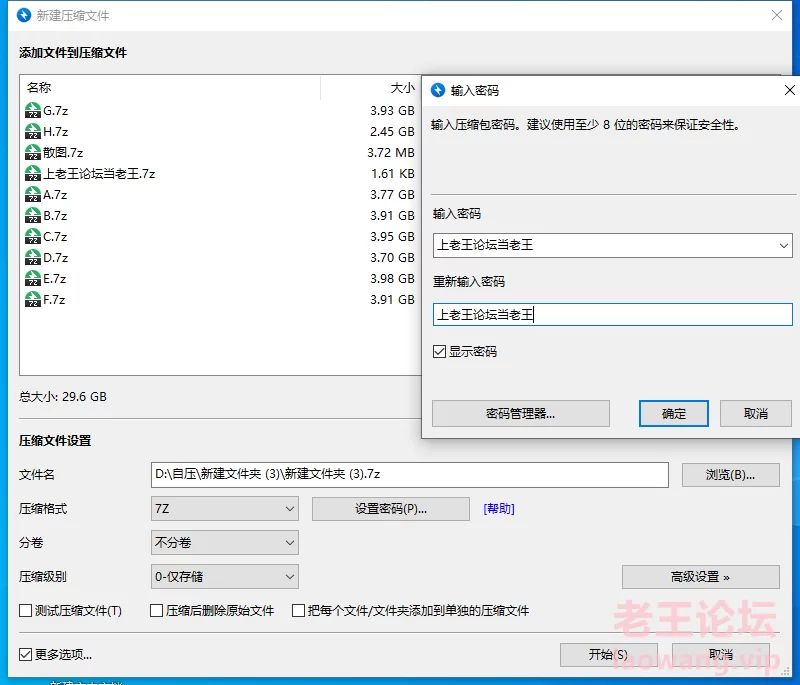Click the 大小 column header
Viewport: 800px width, 685px height.
coord(403,88)
